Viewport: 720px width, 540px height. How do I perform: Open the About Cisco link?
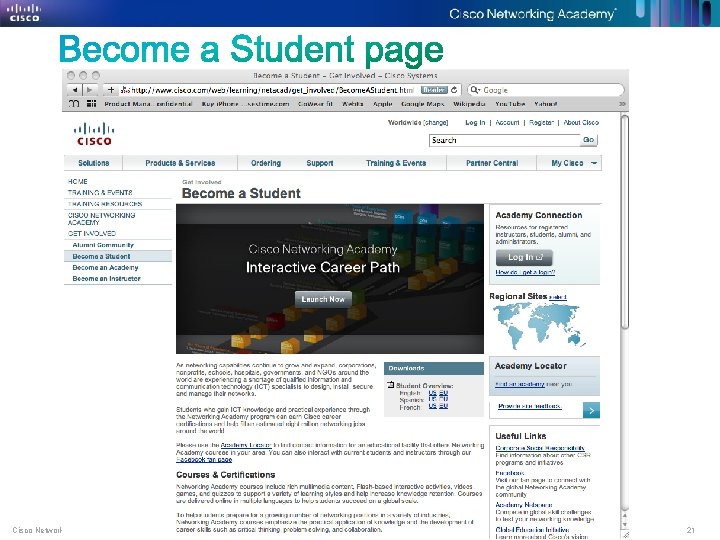(x=581, y=123)
